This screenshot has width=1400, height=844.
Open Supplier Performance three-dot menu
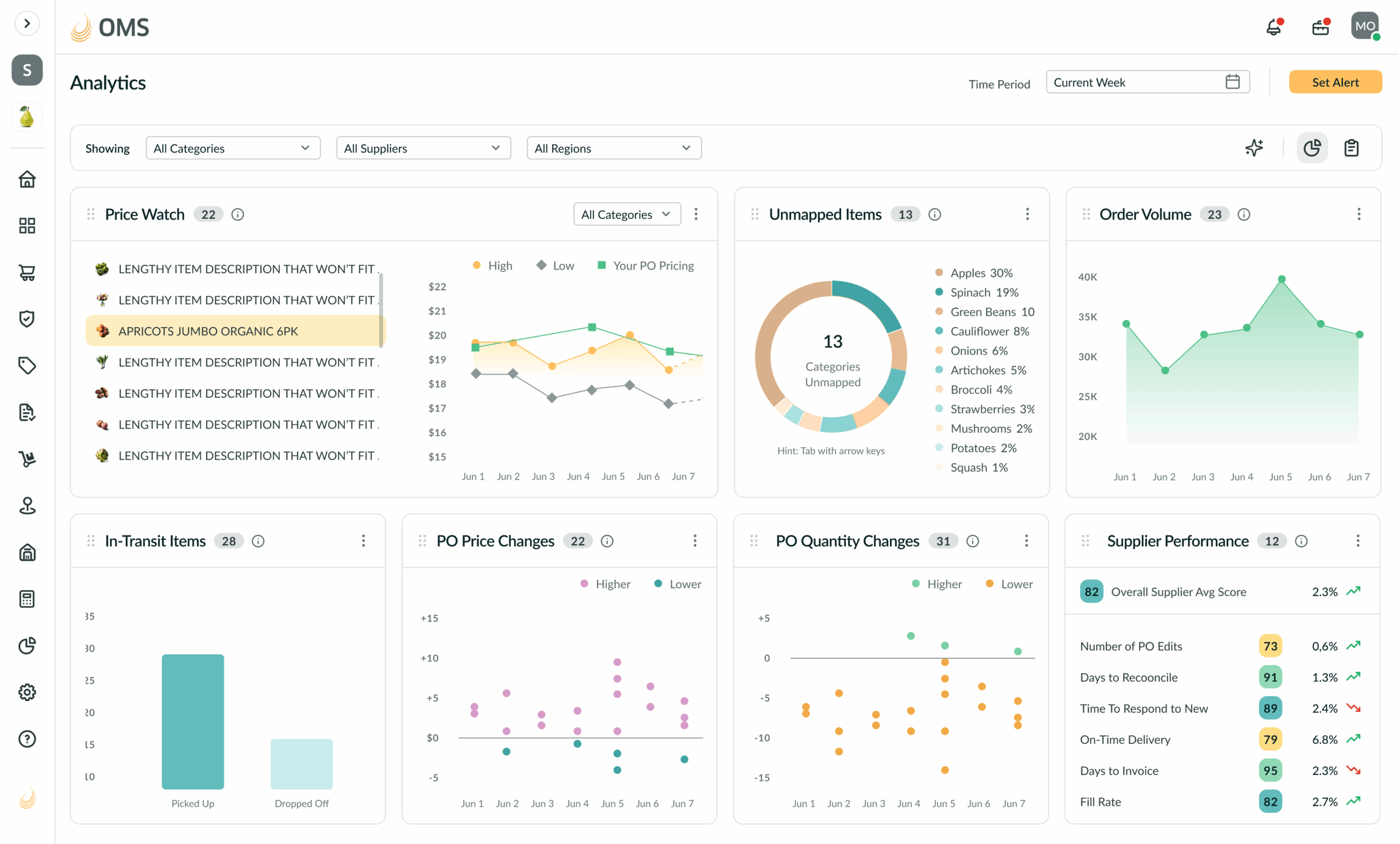point(1357,540)
